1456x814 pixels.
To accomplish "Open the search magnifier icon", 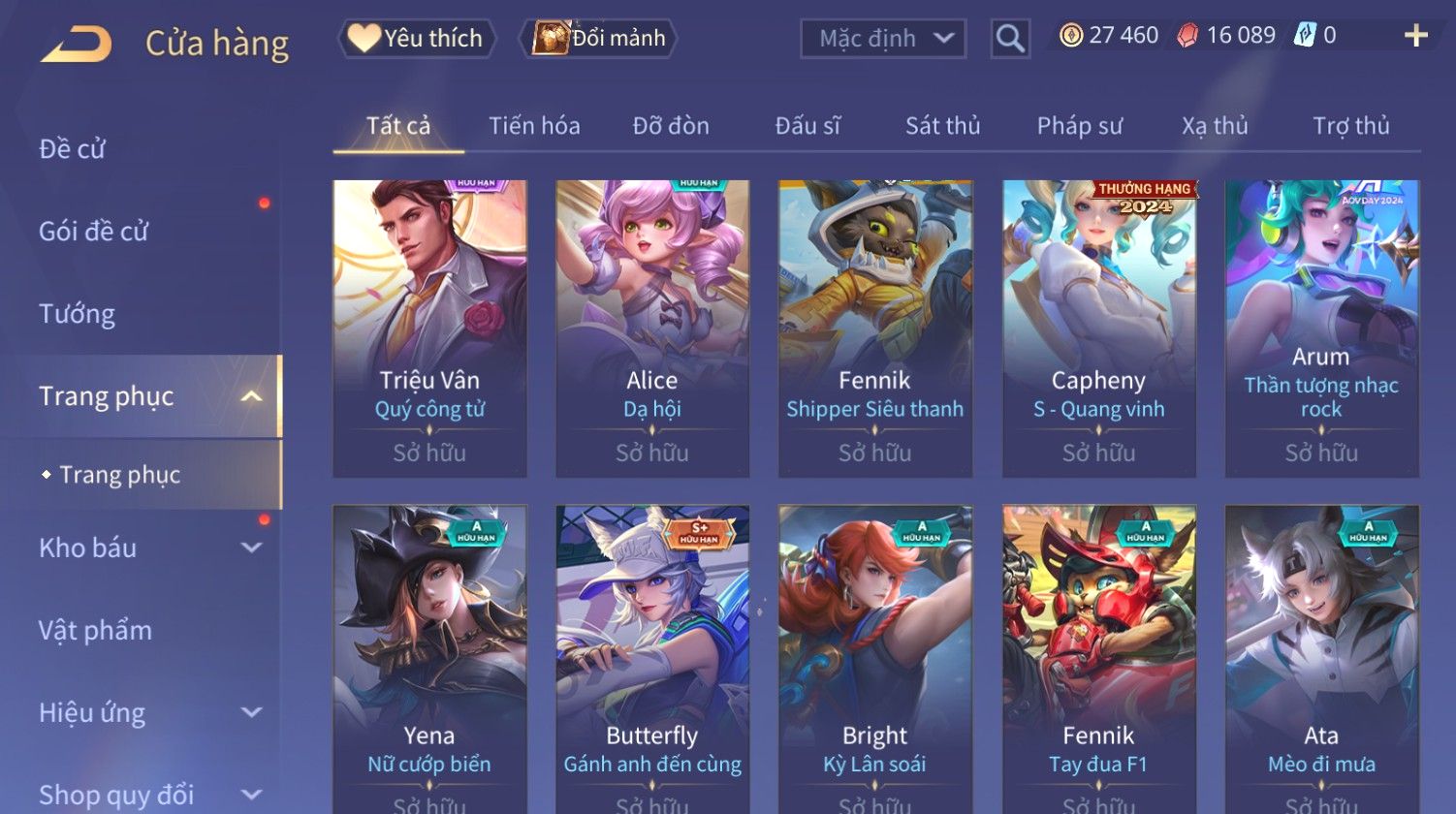I will tap(1010, 39).
